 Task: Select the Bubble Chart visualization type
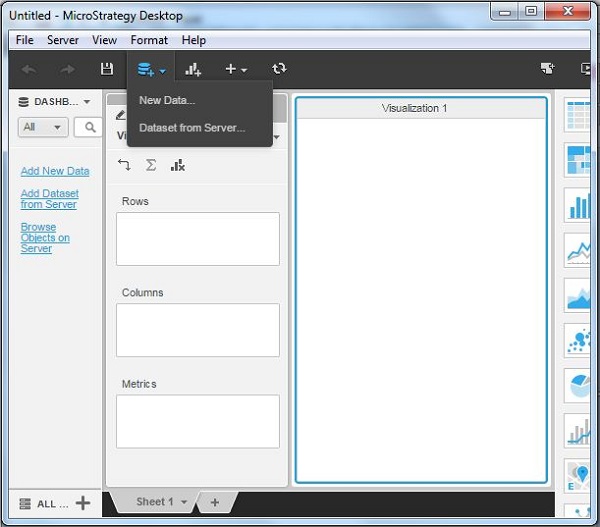coord(577,341)
